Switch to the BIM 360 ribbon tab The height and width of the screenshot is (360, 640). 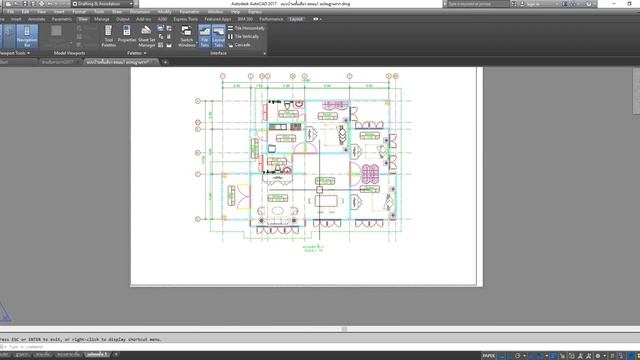[245, 19]
